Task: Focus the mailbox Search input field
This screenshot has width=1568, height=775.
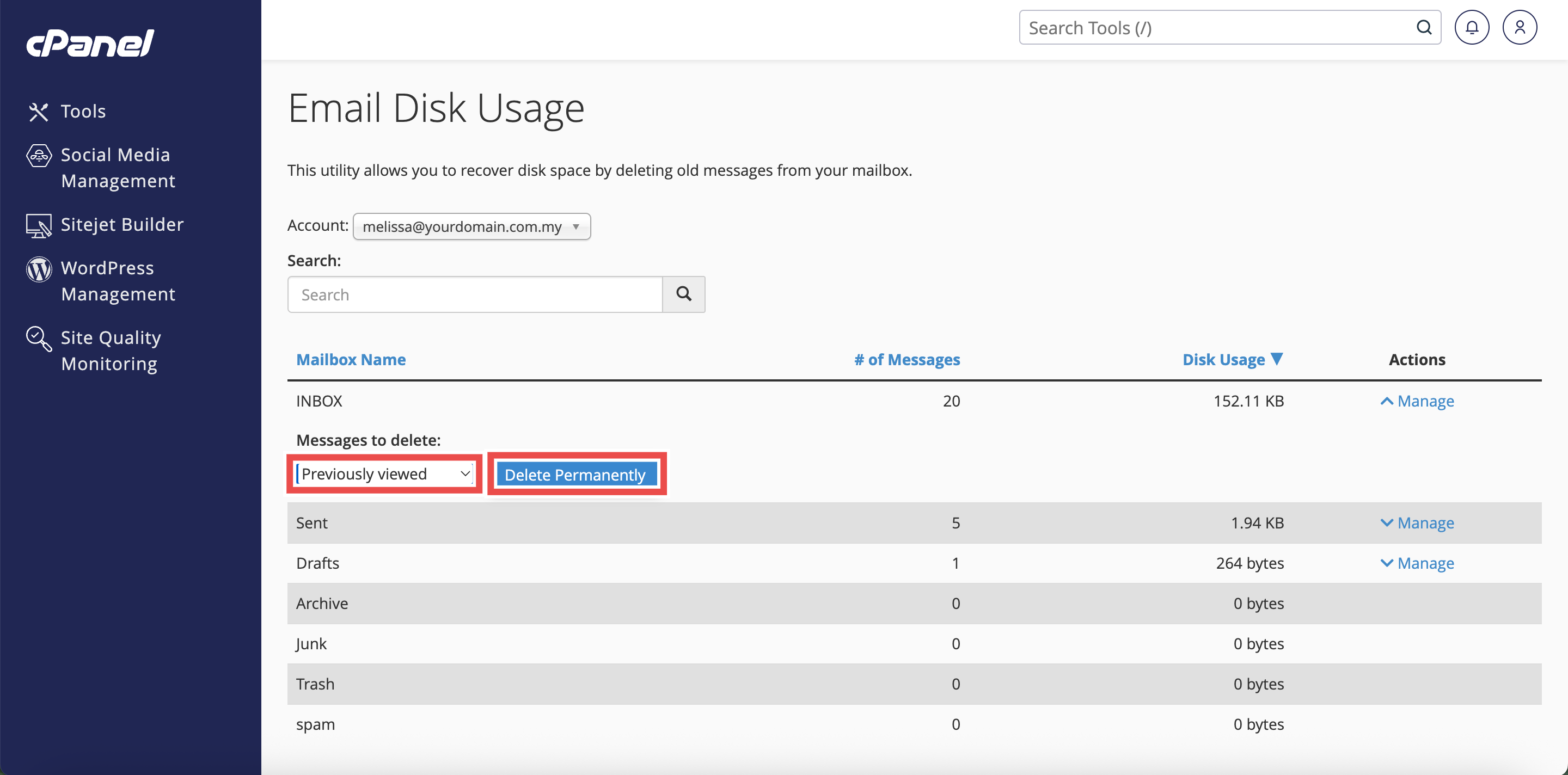Action: pos(475,294)
